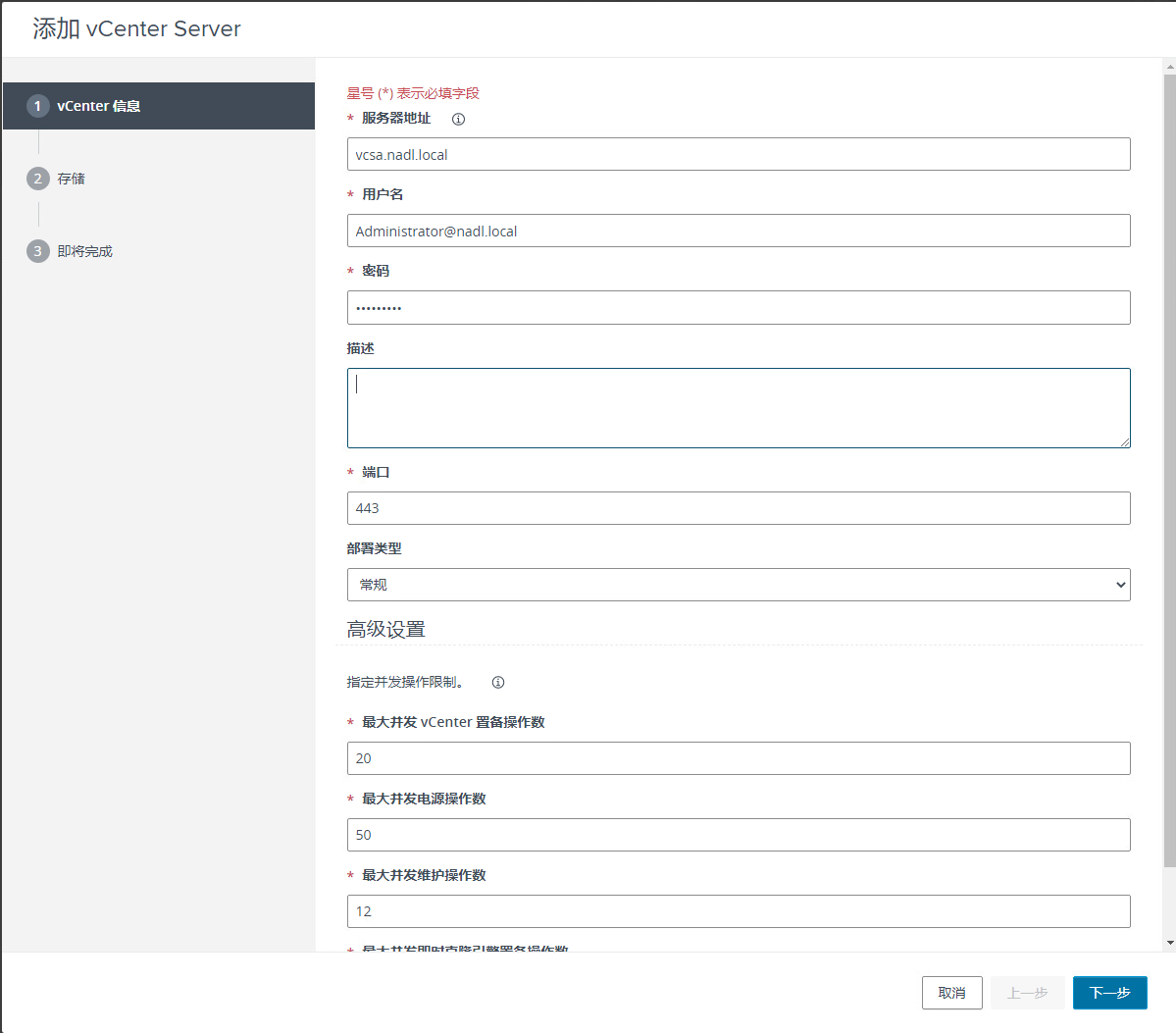Click the 指定并发操作限制 text
Screen dimensions: 1176x1033
[404, 682]
